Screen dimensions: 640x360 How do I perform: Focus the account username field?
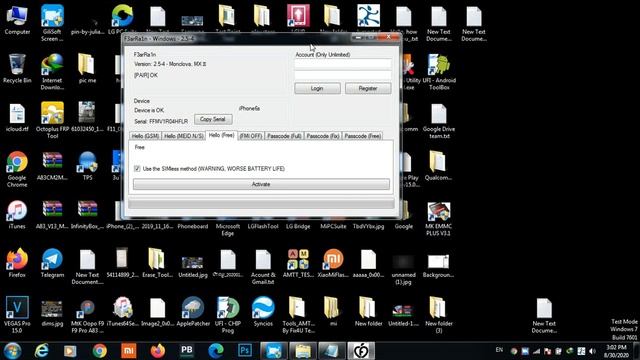(343, 64)
